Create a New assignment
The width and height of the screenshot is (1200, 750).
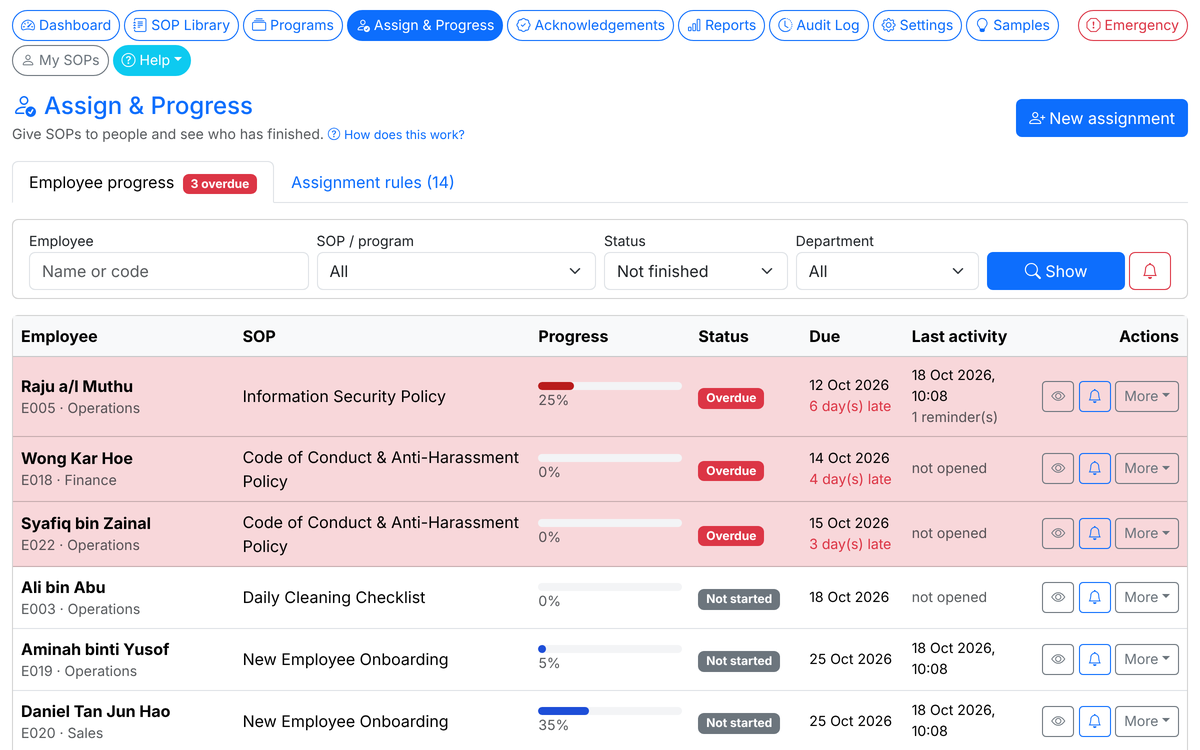coord(1102,118)
